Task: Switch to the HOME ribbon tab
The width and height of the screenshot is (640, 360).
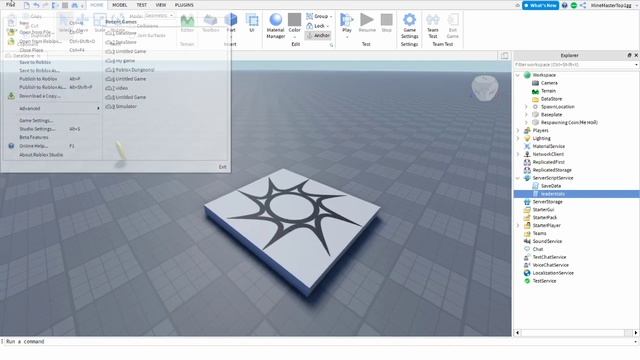Action: [x=97, y=5]
